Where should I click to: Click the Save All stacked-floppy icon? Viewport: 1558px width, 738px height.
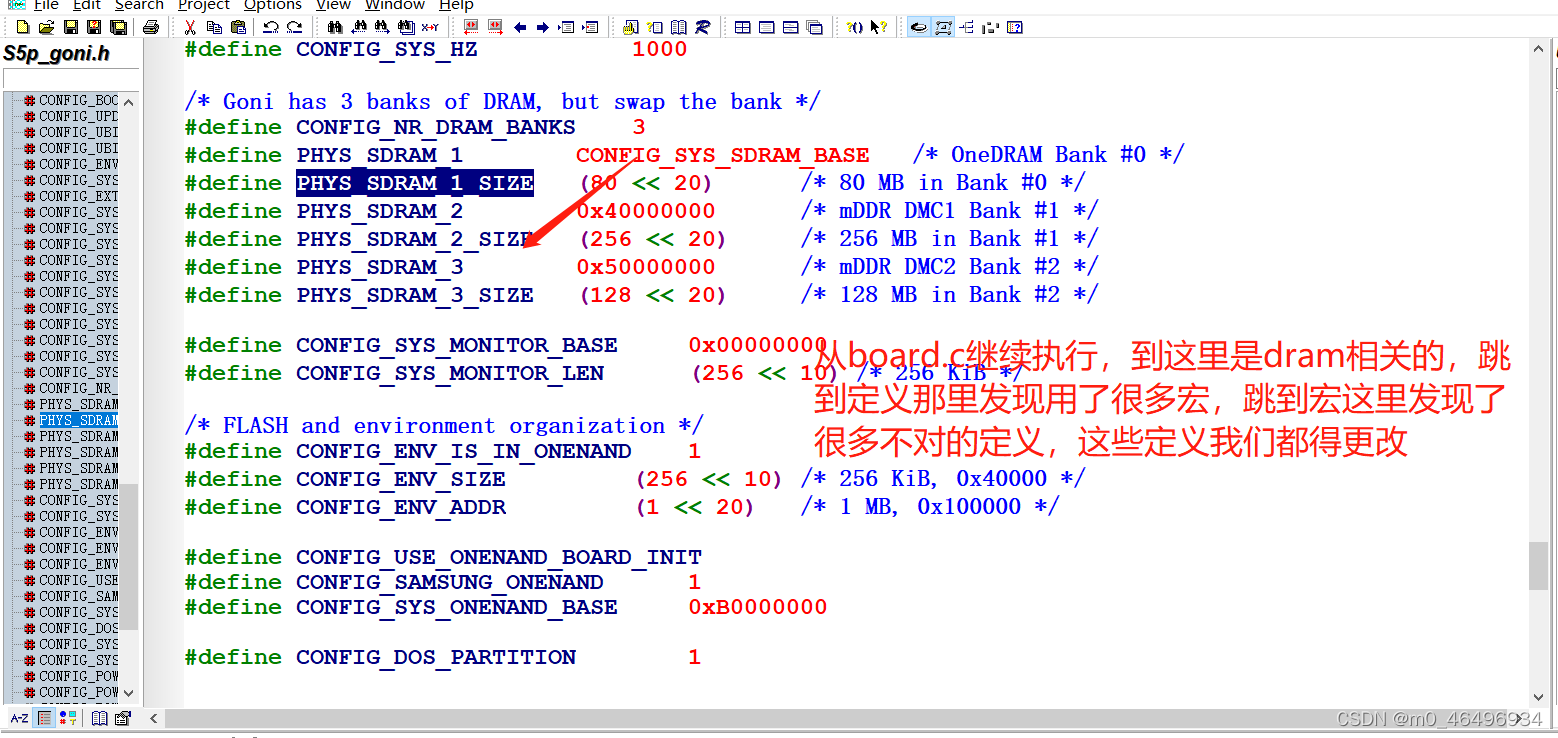click(x=118, y=27)
